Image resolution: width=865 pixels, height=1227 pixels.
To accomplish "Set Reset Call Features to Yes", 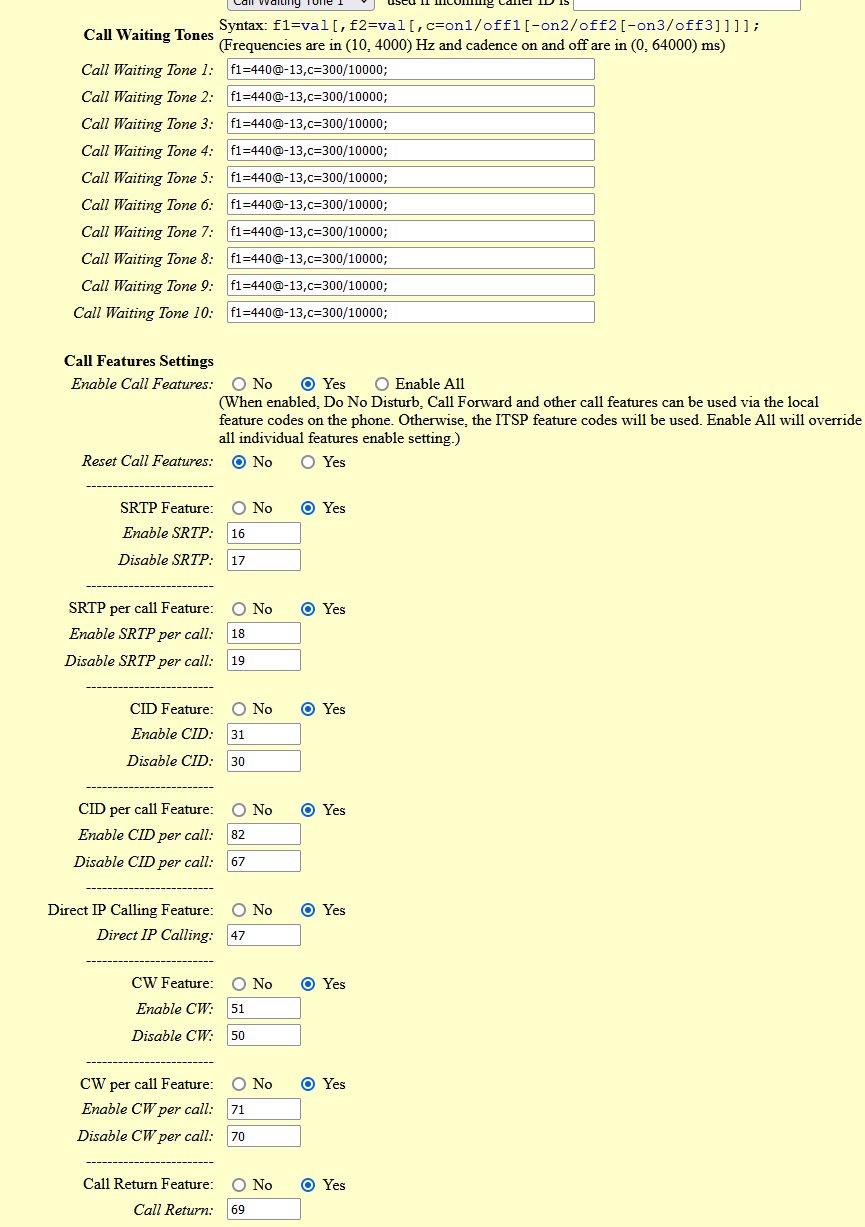I will point(309,462).
